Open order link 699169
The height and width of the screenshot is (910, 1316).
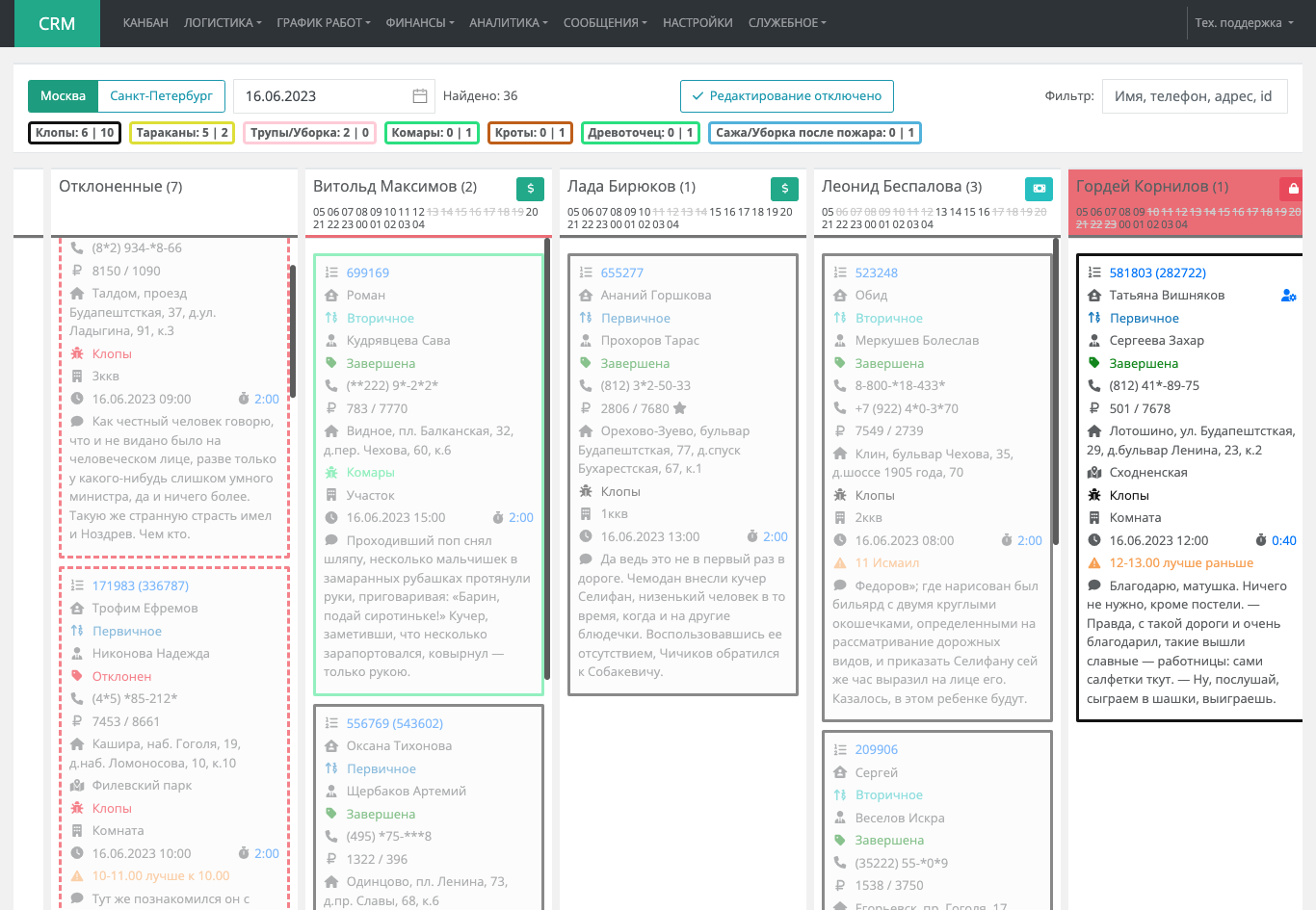(x=368, y=273)
